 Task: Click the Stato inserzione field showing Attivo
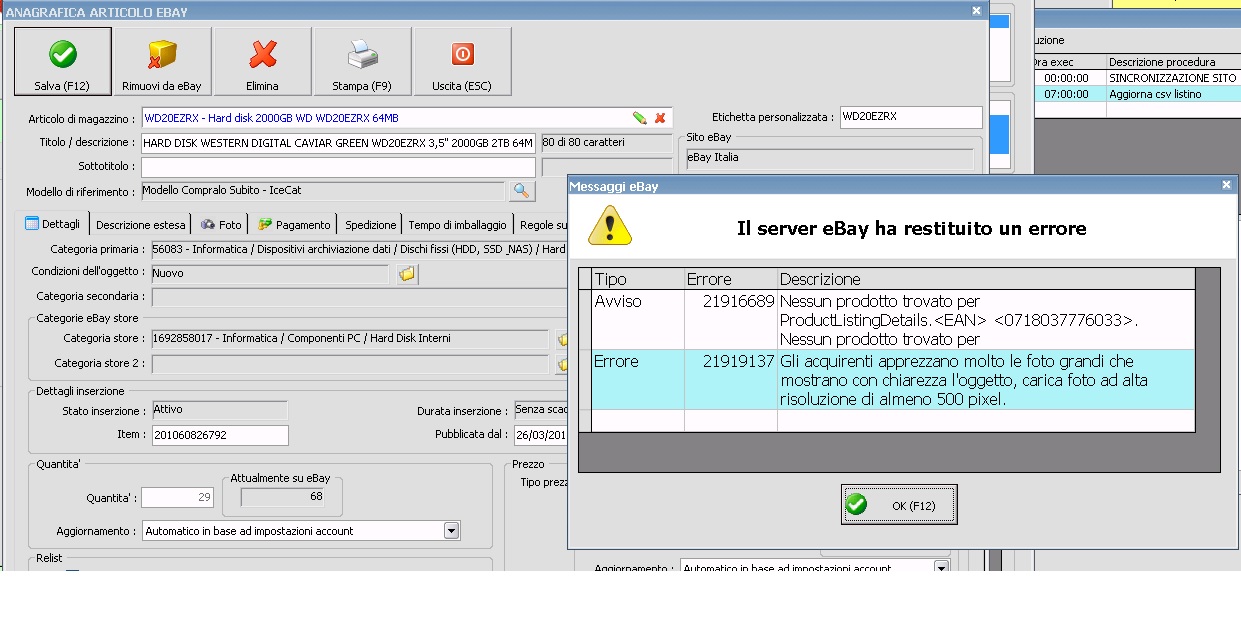(219, 410)
